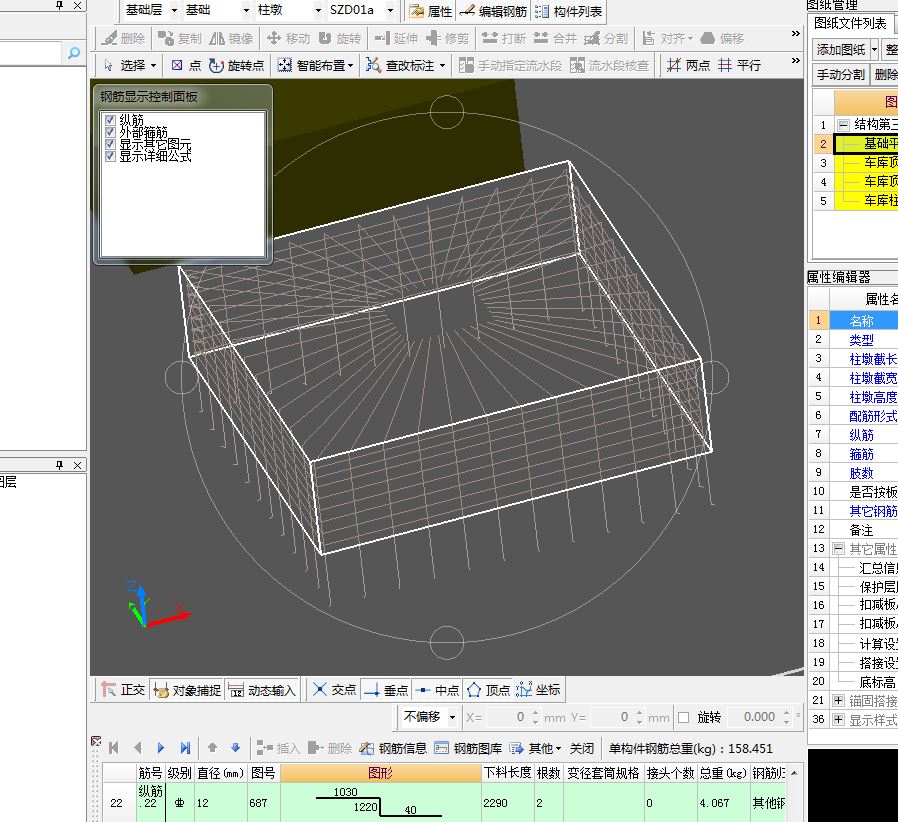Move rebar row up arrow
Screen dimensions: 898x822
[212, 748]
